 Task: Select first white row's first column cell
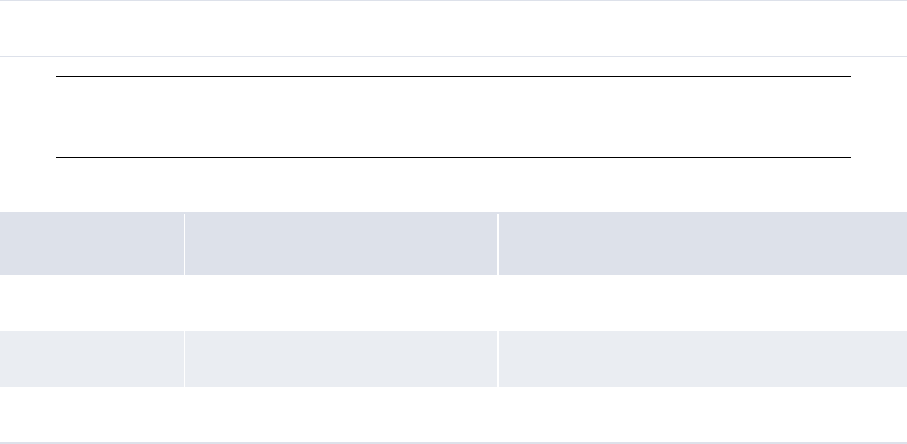[92, 303]
